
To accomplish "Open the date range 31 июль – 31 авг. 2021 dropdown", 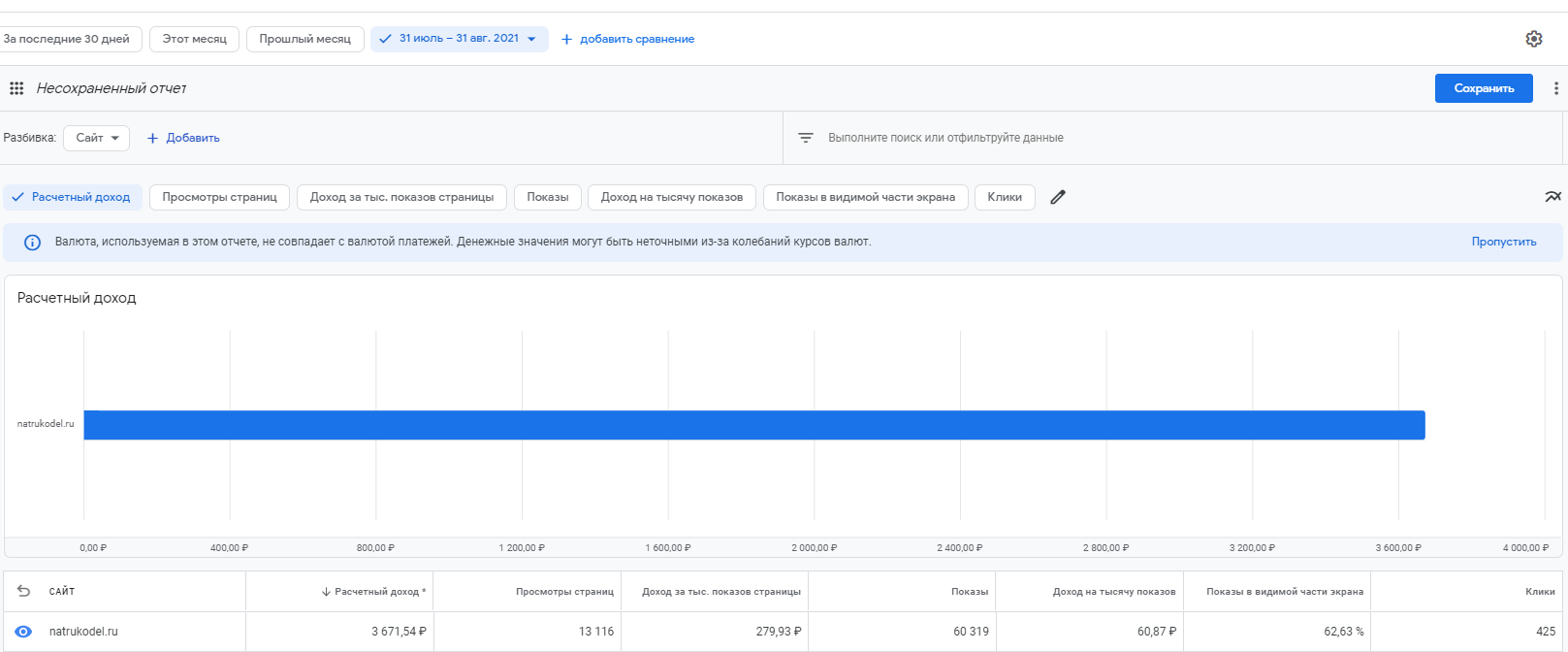I will point(459,39).
